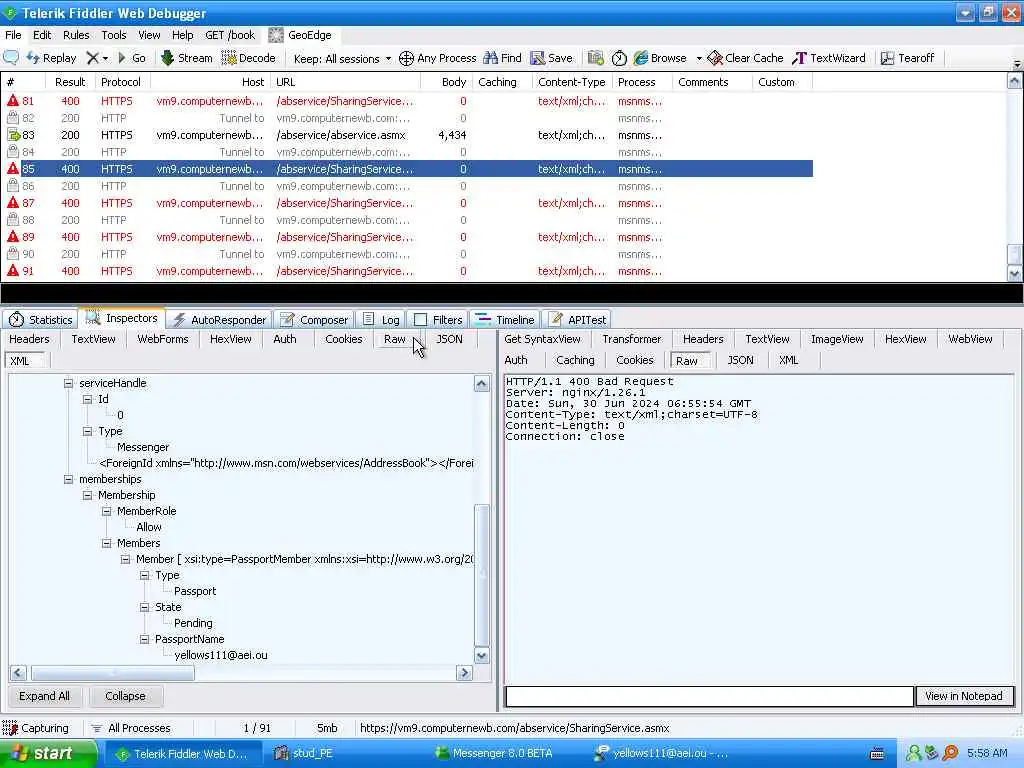1024x768 pixels.
Task: Switch to the AutoResponder tab
Action: (219, 319)
